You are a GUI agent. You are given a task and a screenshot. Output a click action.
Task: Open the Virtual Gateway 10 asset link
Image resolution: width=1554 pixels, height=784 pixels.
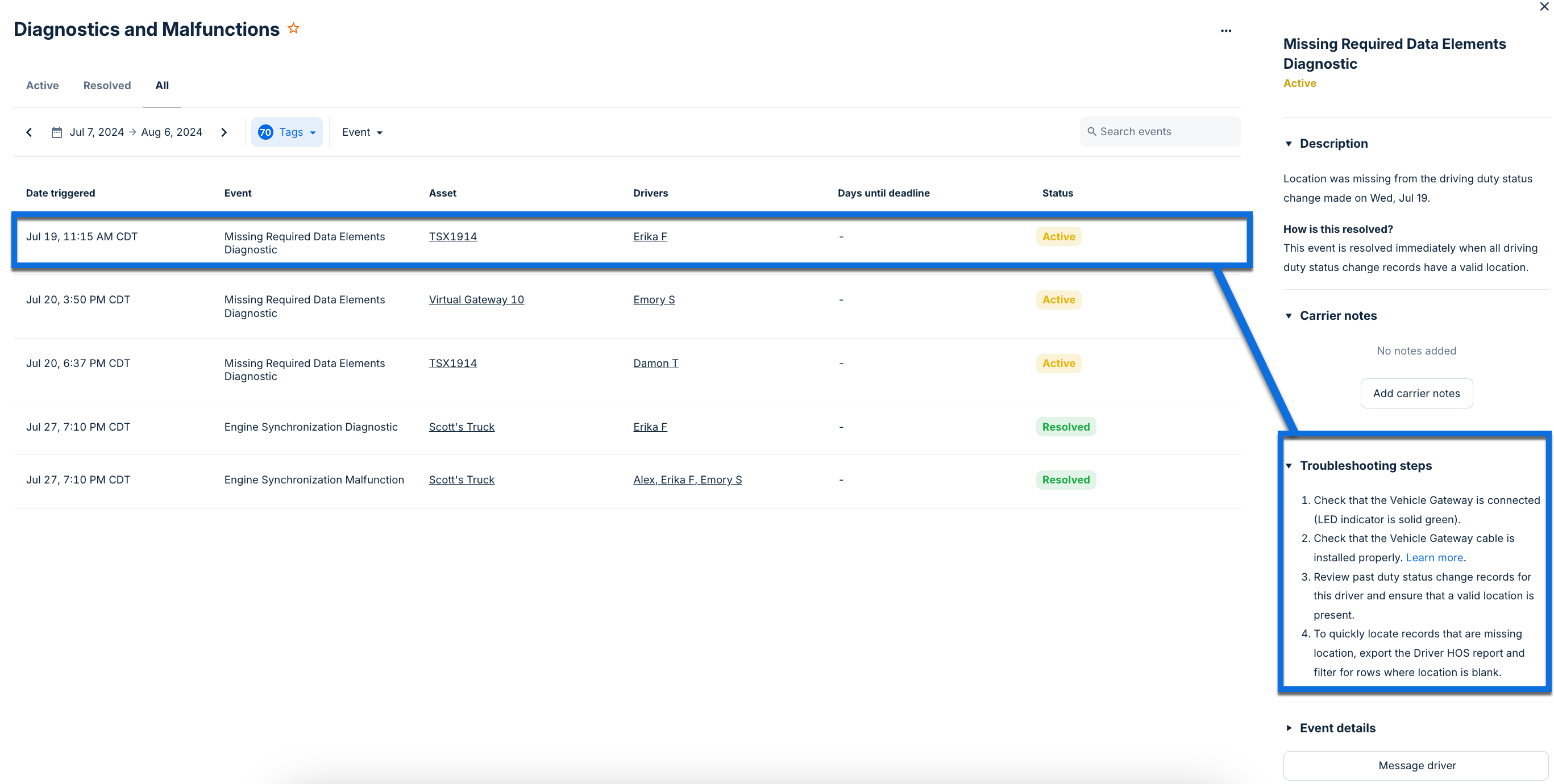pyautogui.click(x=476, y=300)
